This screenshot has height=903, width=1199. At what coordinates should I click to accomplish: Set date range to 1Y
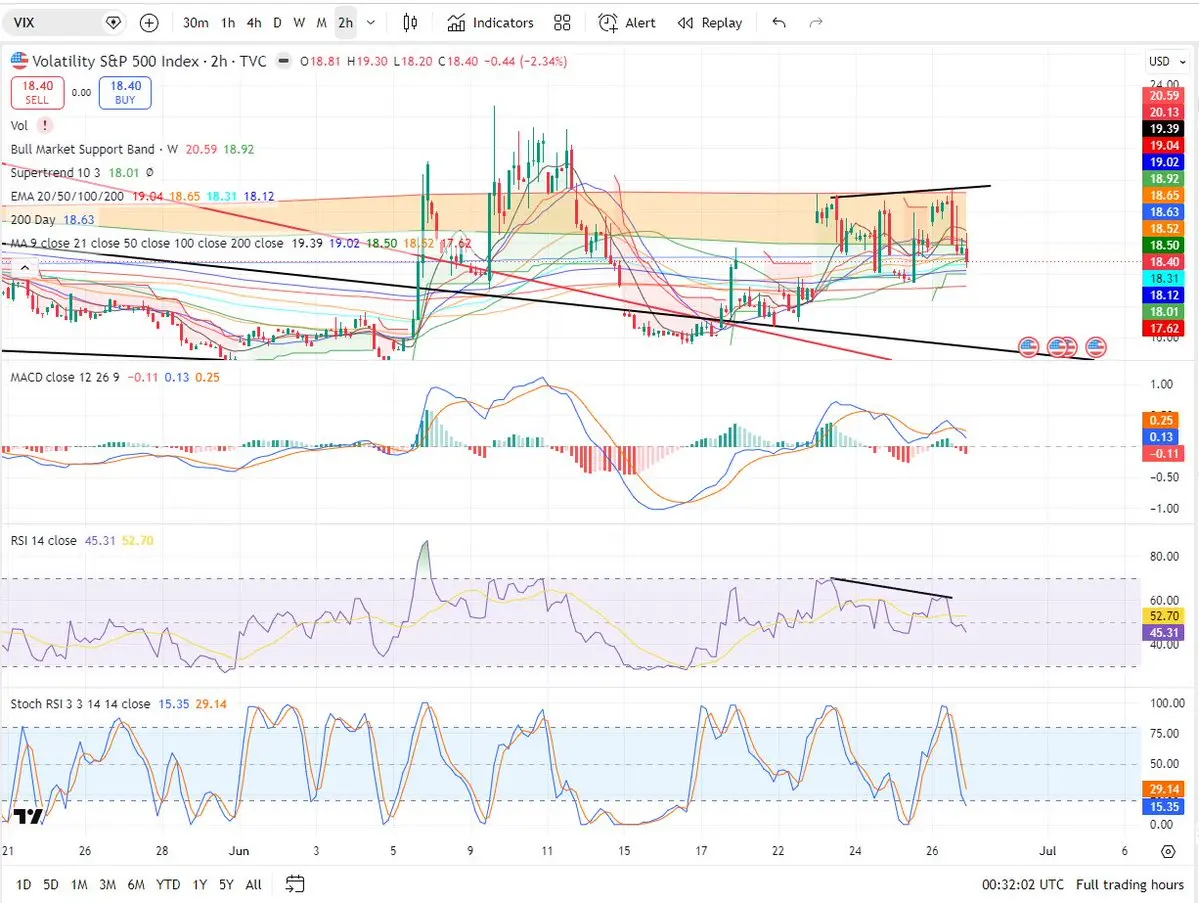[200, 885]
